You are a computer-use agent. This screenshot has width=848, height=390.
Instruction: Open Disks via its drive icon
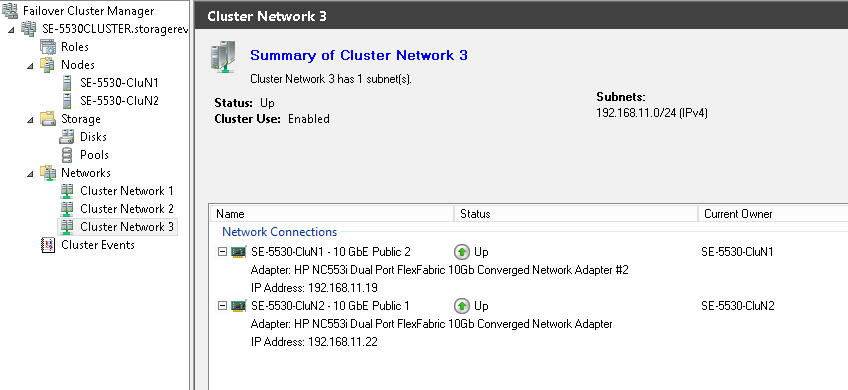[x=67, y=137]
